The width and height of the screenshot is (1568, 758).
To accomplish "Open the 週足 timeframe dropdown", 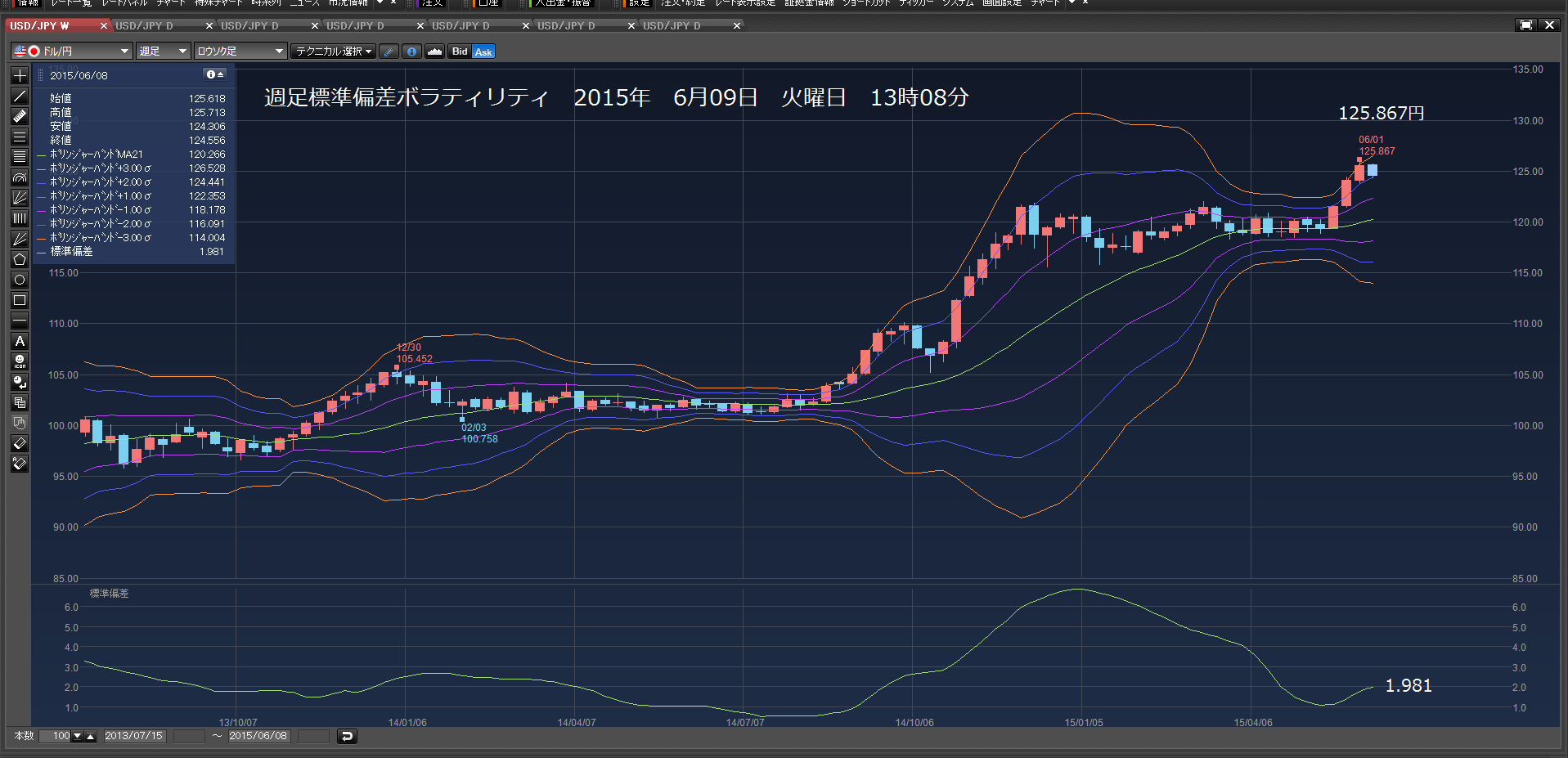I will click(163, 52).
